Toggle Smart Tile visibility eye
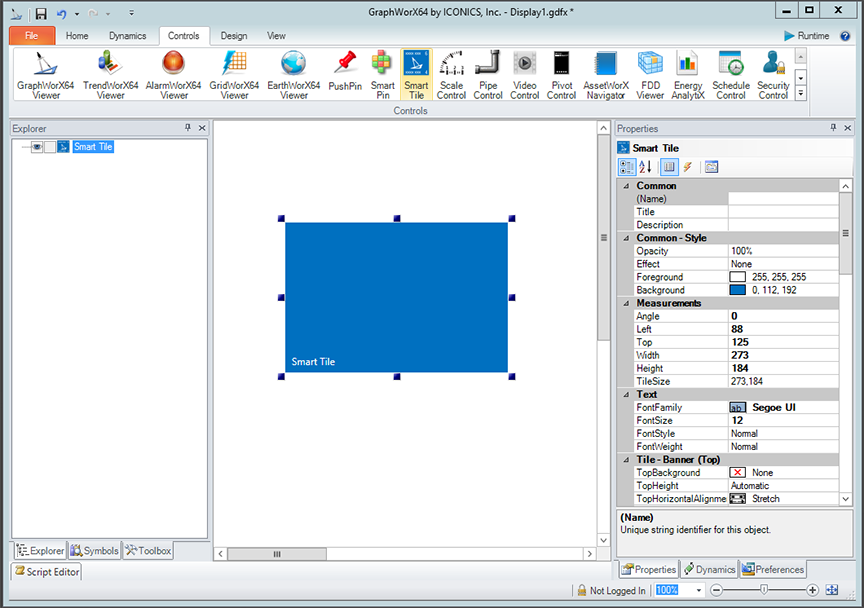The image size is (864, 608). [x=37, y=147]
